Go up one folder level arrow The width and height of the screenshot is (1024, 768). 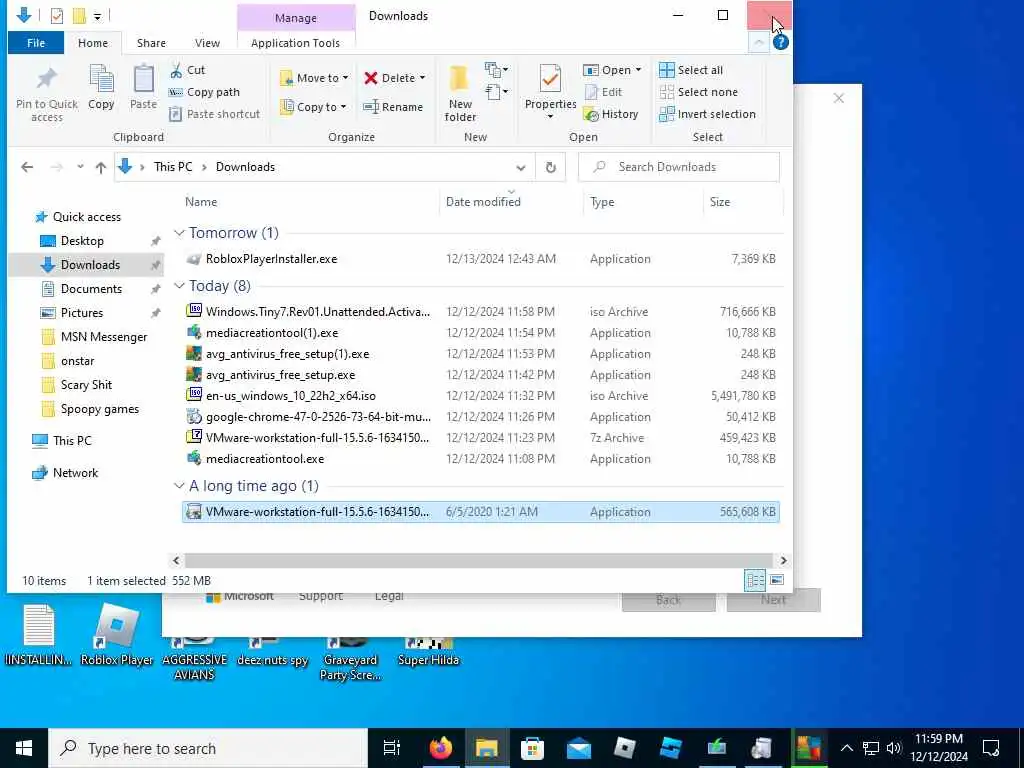click(x=101, y=167)
